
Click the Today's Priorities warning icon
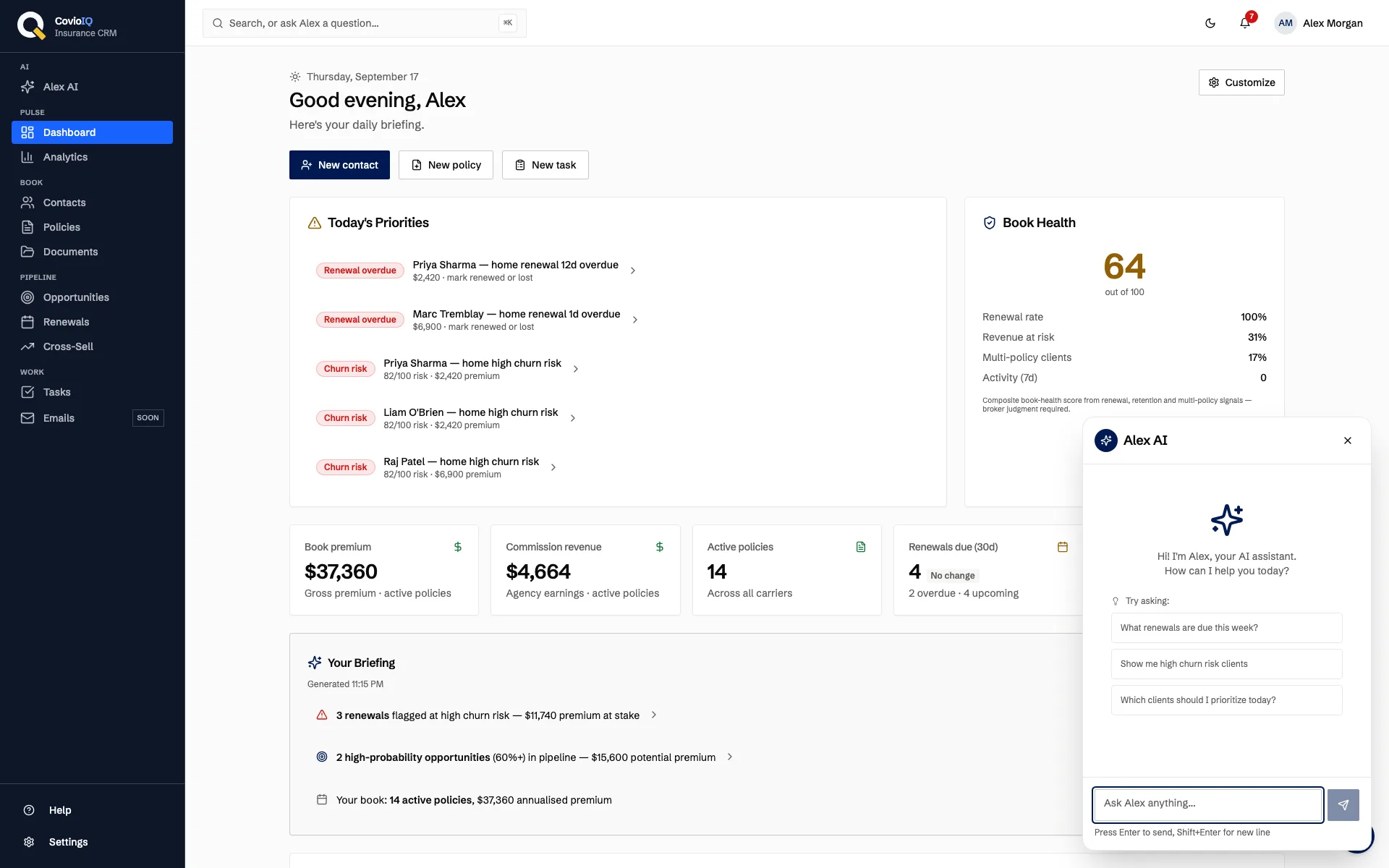[315, 223]
